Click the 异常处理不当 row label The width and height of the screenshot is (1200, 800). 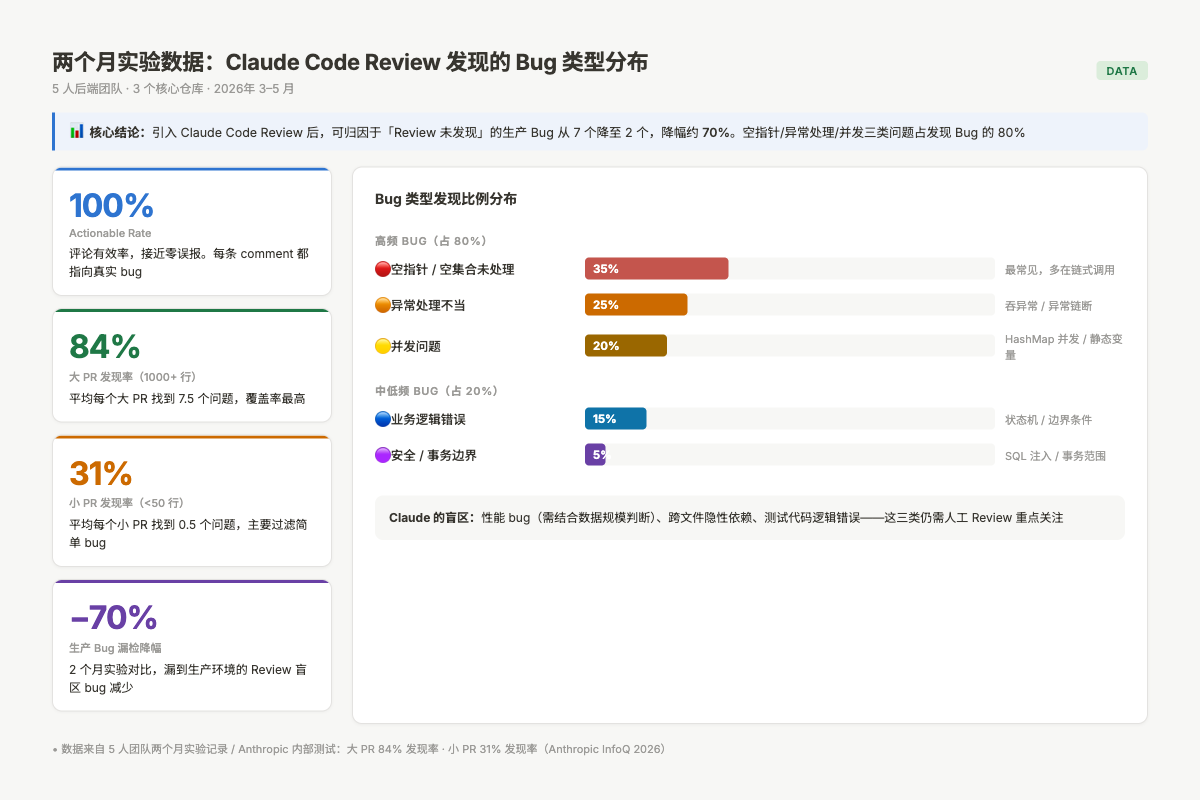pyautogui.click(x=428, y=305)
